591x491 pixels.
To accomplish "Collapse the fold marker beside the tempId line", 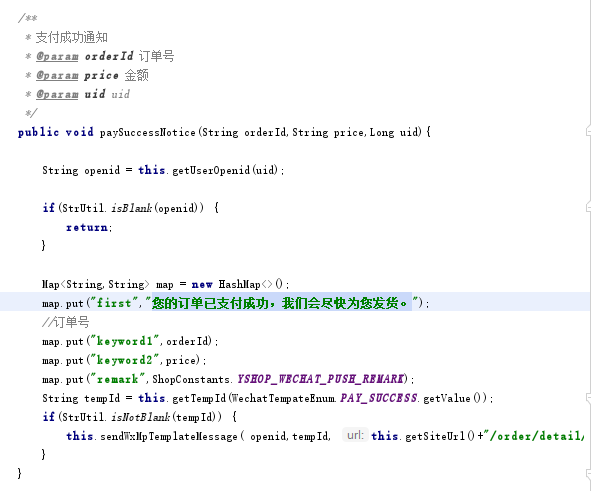I will coord(588,398).
